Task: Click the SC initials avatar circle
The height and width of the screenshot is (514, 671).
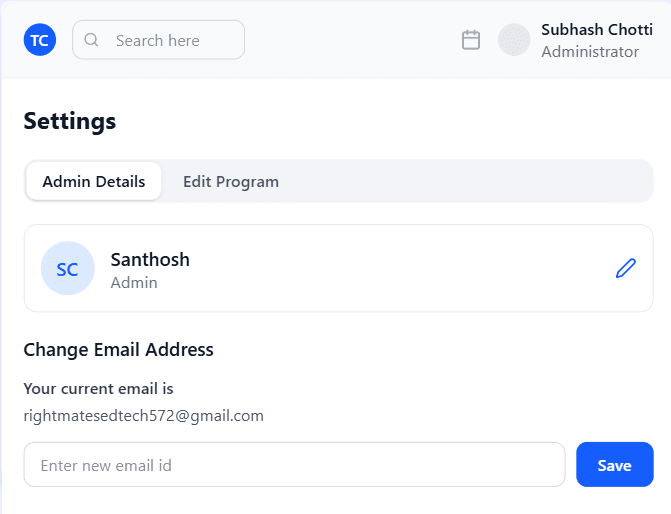Action: coord(67,268)
